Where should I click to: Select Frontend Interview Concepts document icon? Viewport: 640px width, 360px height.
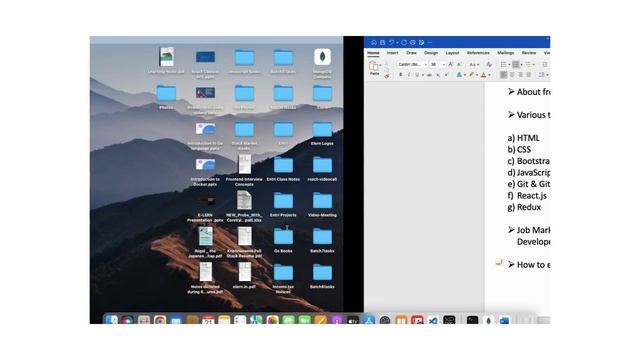point(244,164)
